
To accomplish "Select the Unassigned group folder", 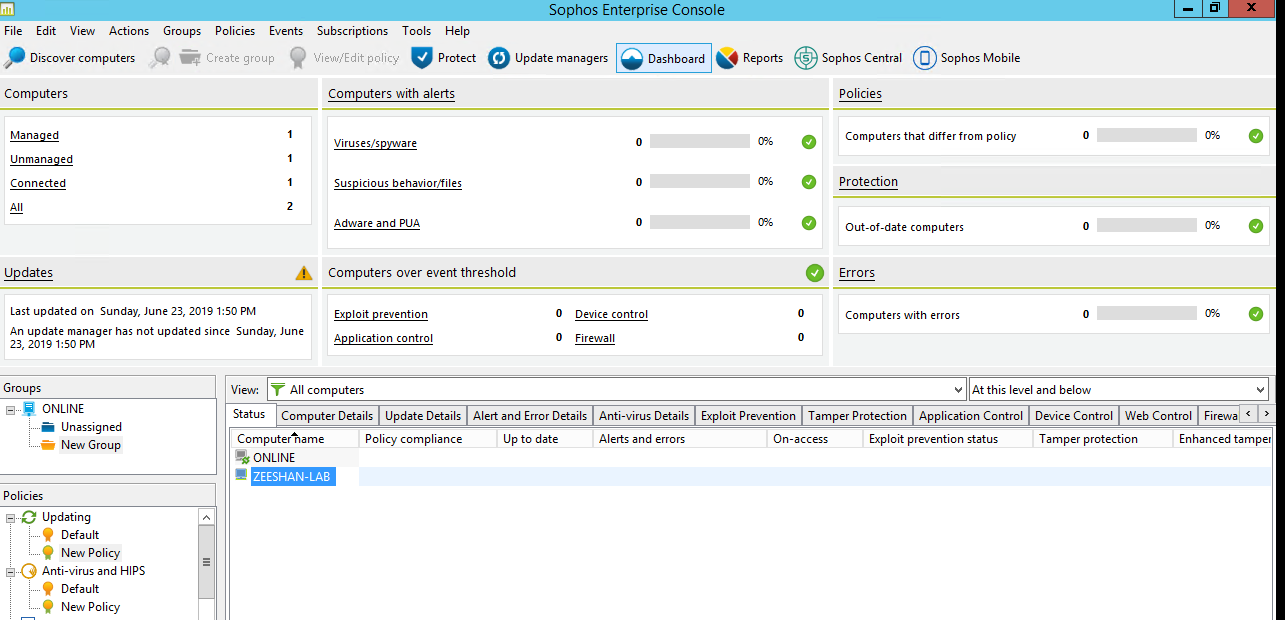I will (91, 427).
